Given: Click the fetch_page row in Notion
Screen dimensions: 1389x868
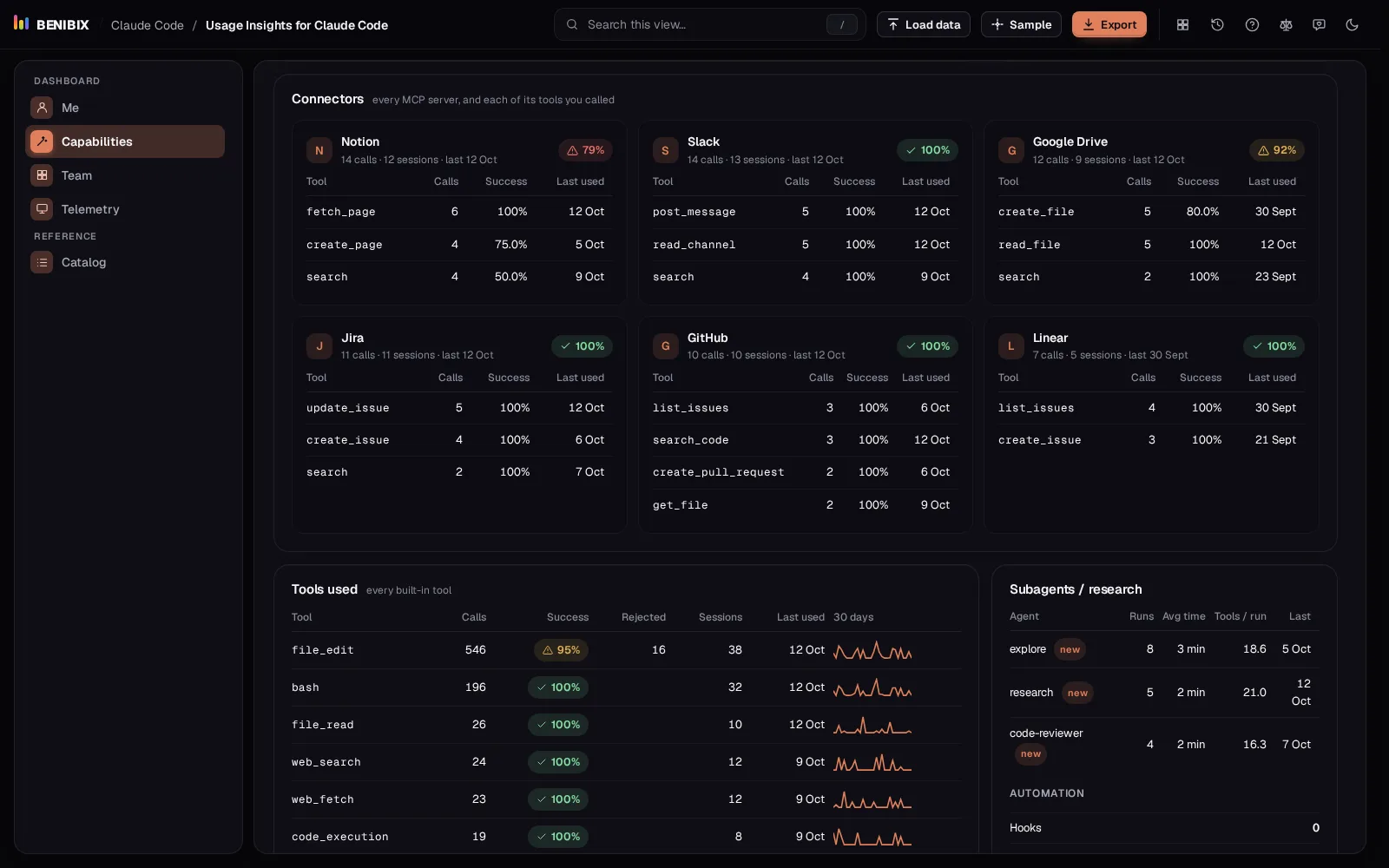Looking at the screenshot, I should tap(459, 212).
